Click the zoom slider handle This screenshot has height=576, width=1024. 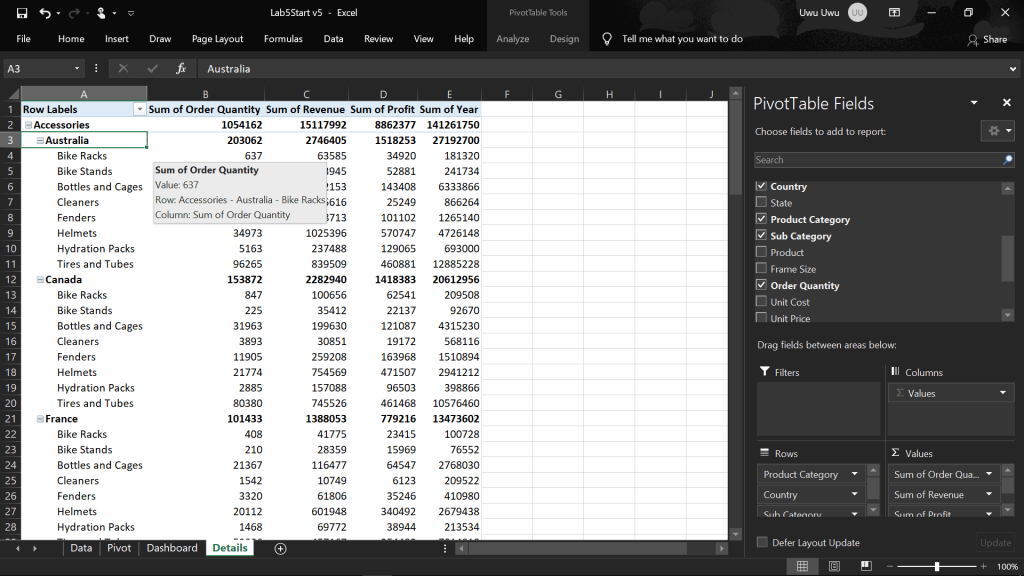pyautogui.click(x=937, y=566)
